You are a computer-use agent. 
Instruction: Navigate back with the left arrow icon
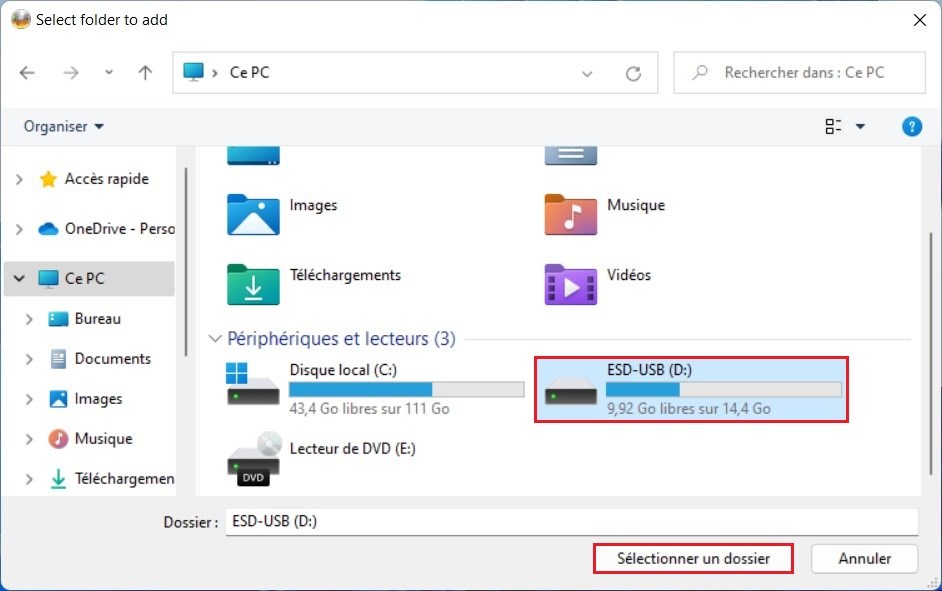27,73
